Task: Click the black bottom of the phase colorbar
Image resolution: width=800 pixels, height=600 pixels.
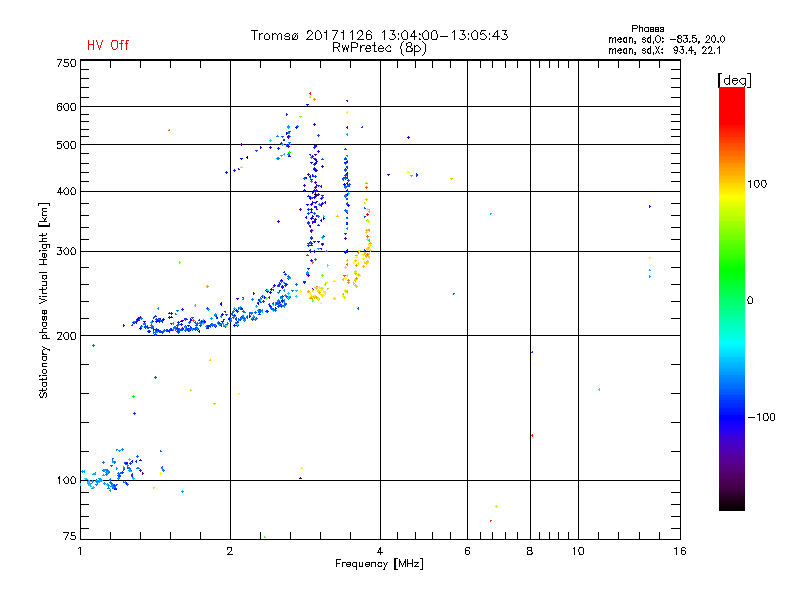Action: click(732, 503)
